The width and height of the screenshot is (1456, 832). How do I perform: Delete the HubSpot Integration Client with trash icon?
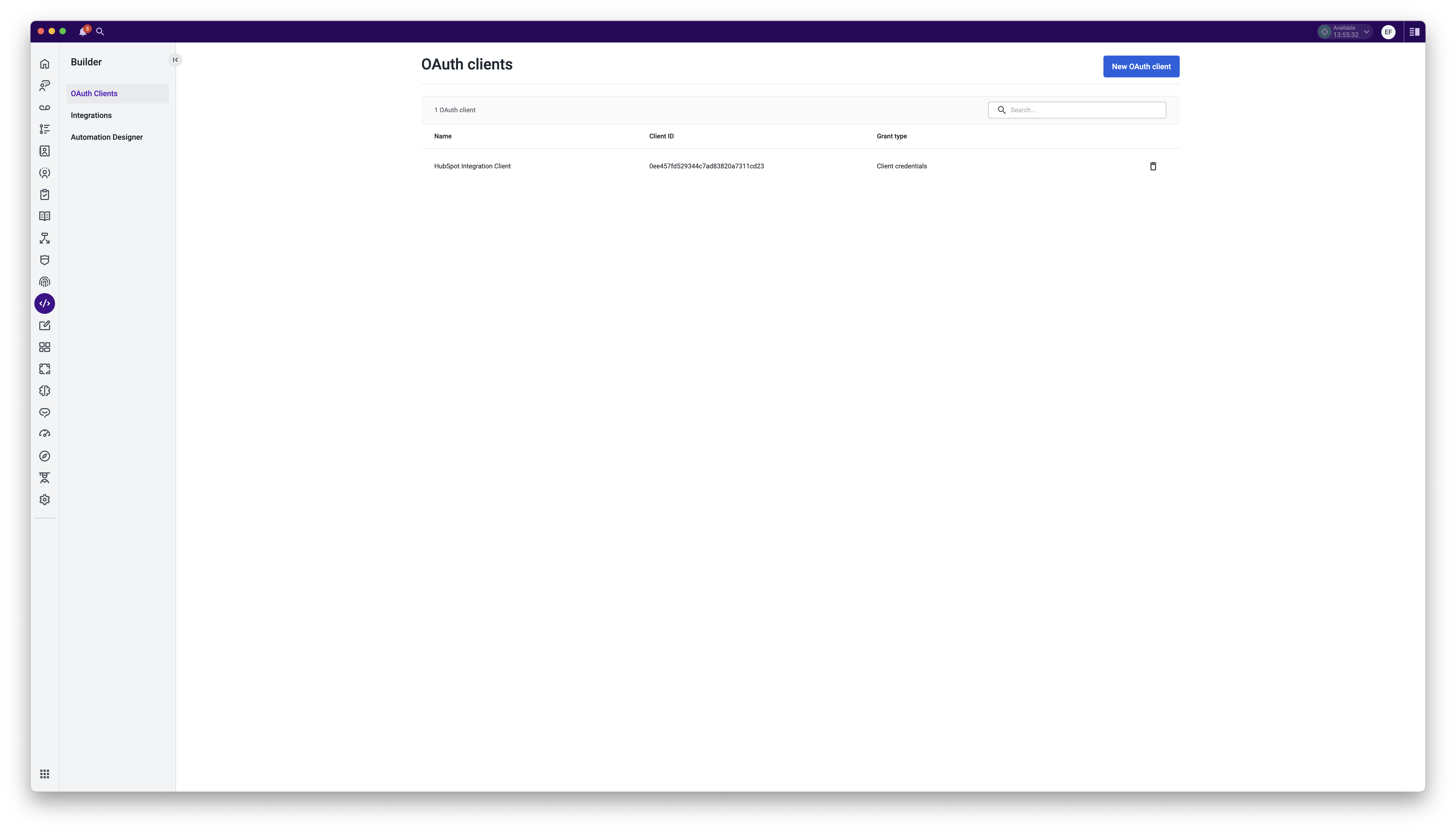tap(1152, 166)
